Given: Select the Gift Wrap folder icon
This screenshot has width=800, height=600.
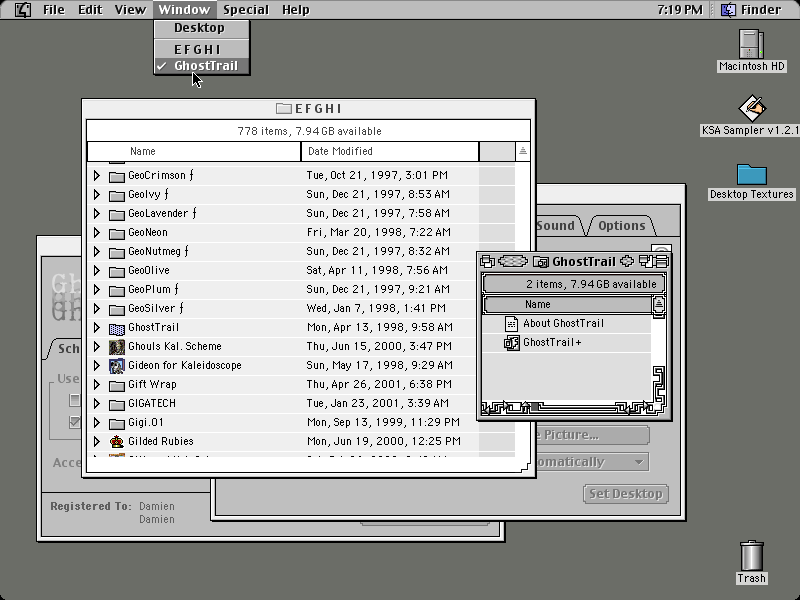Looking at the screenshot, I should click(117, 386).
